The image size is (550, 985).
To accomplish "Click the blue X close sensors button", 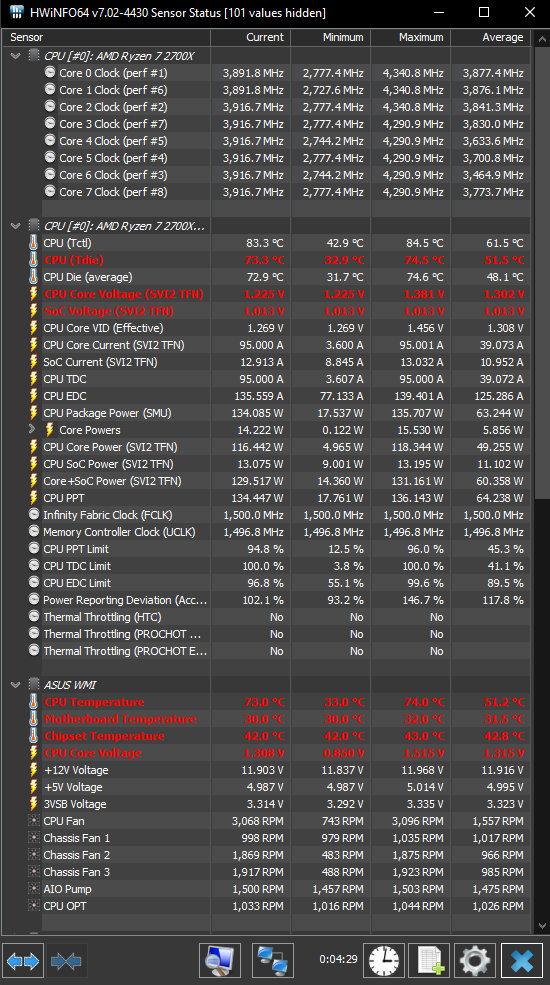I will (522, 961).
